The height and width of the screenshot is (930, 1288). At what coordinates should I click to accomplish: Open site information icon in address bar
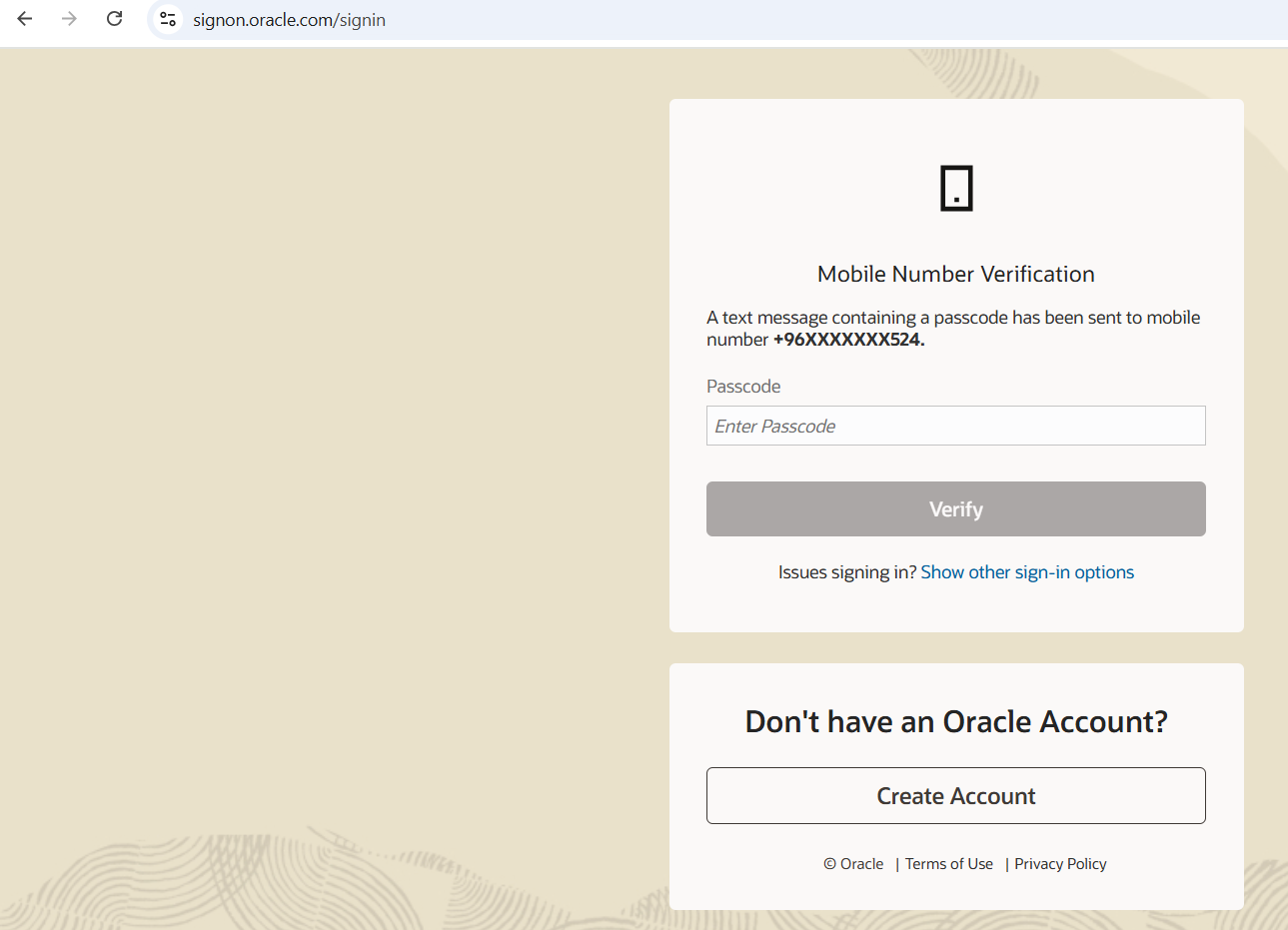click(x=168, y=19)
